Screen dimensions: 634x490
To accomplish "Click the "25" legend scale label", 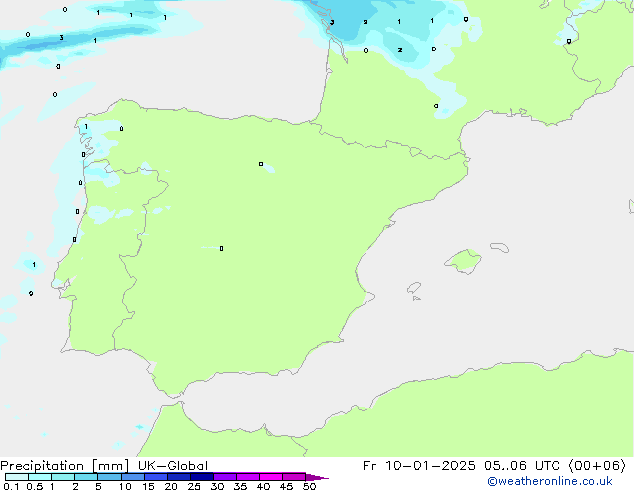I will [194, 486].
